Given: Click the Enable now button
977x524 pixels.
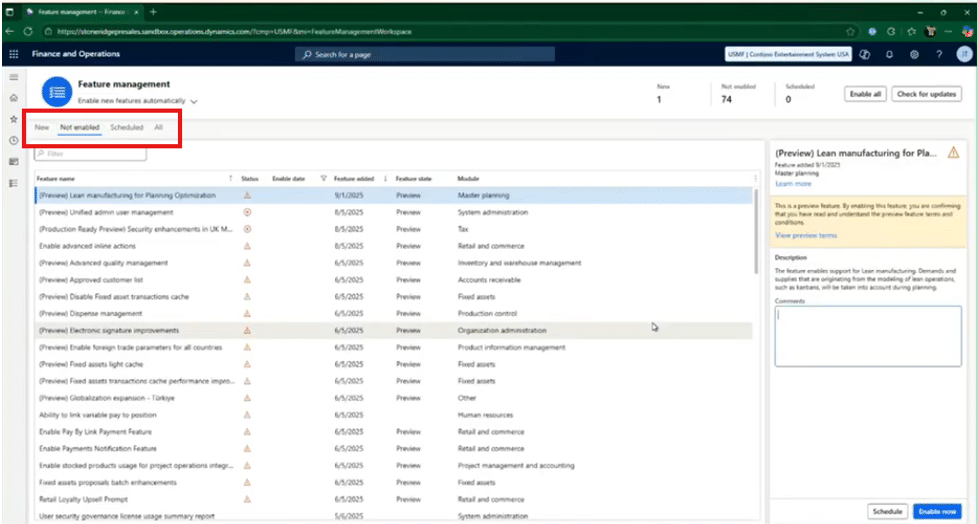Looking at the screenshot, I should (x=937, y=511).
